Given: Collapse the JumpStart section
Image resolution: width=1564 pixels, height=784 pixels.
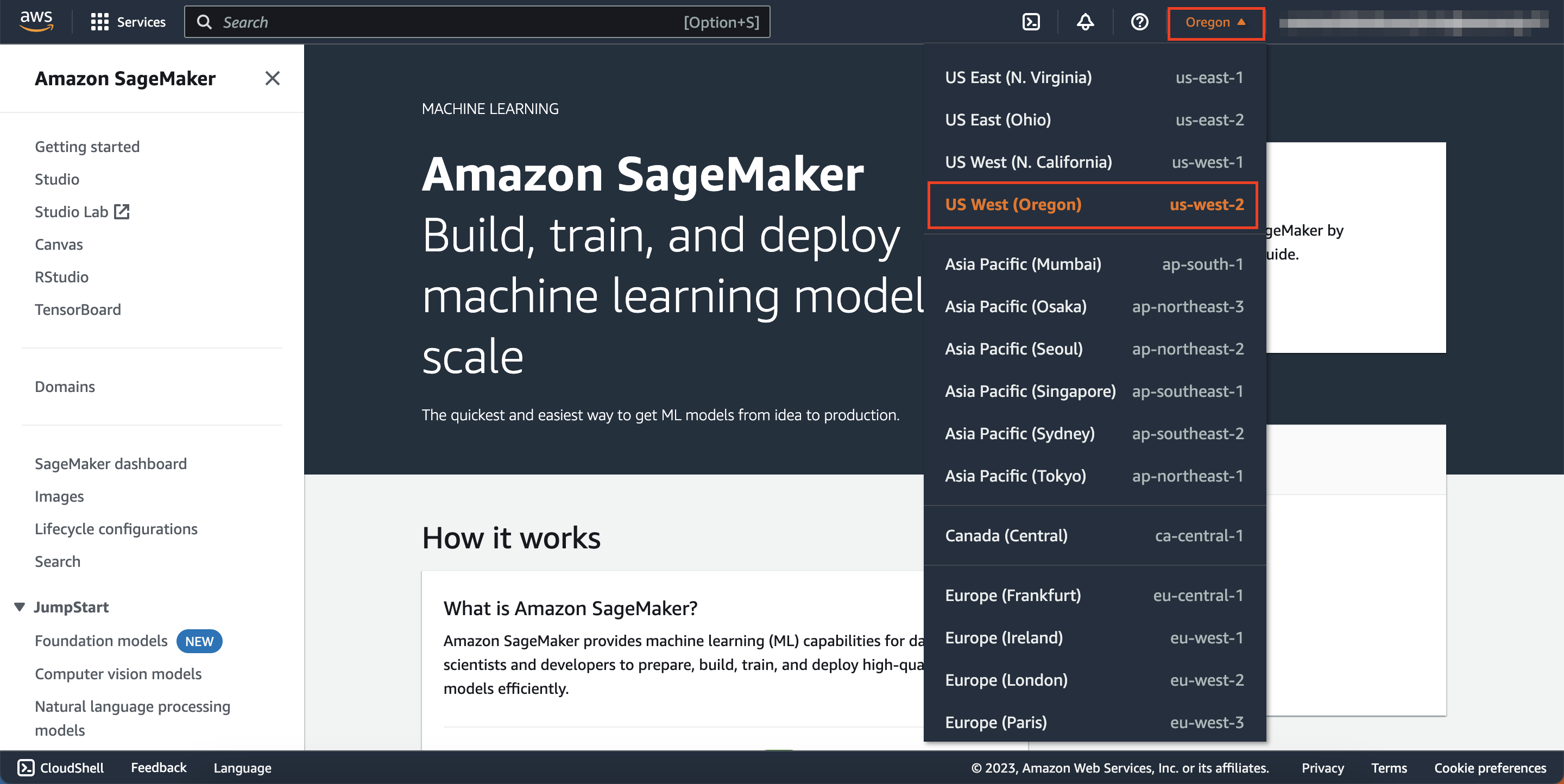Looking at the screenshot, I should tap(20, 607).
